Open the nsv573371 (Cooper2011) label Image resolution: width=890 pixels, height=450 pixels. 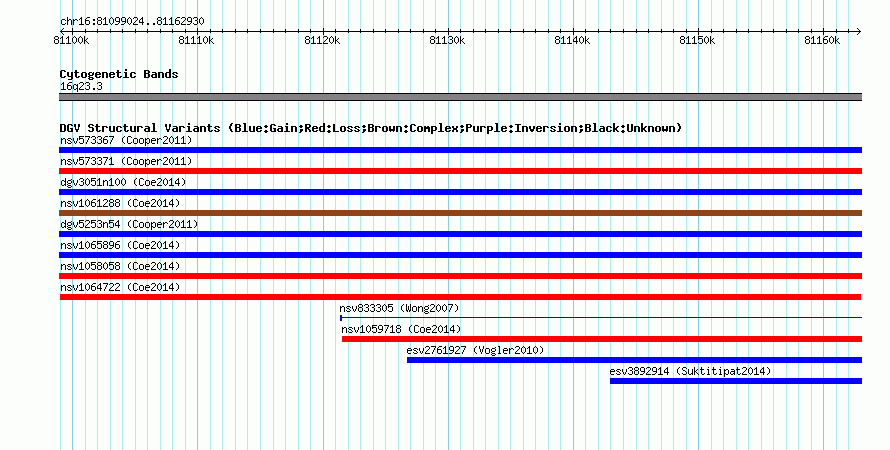(x=126, y=161)
